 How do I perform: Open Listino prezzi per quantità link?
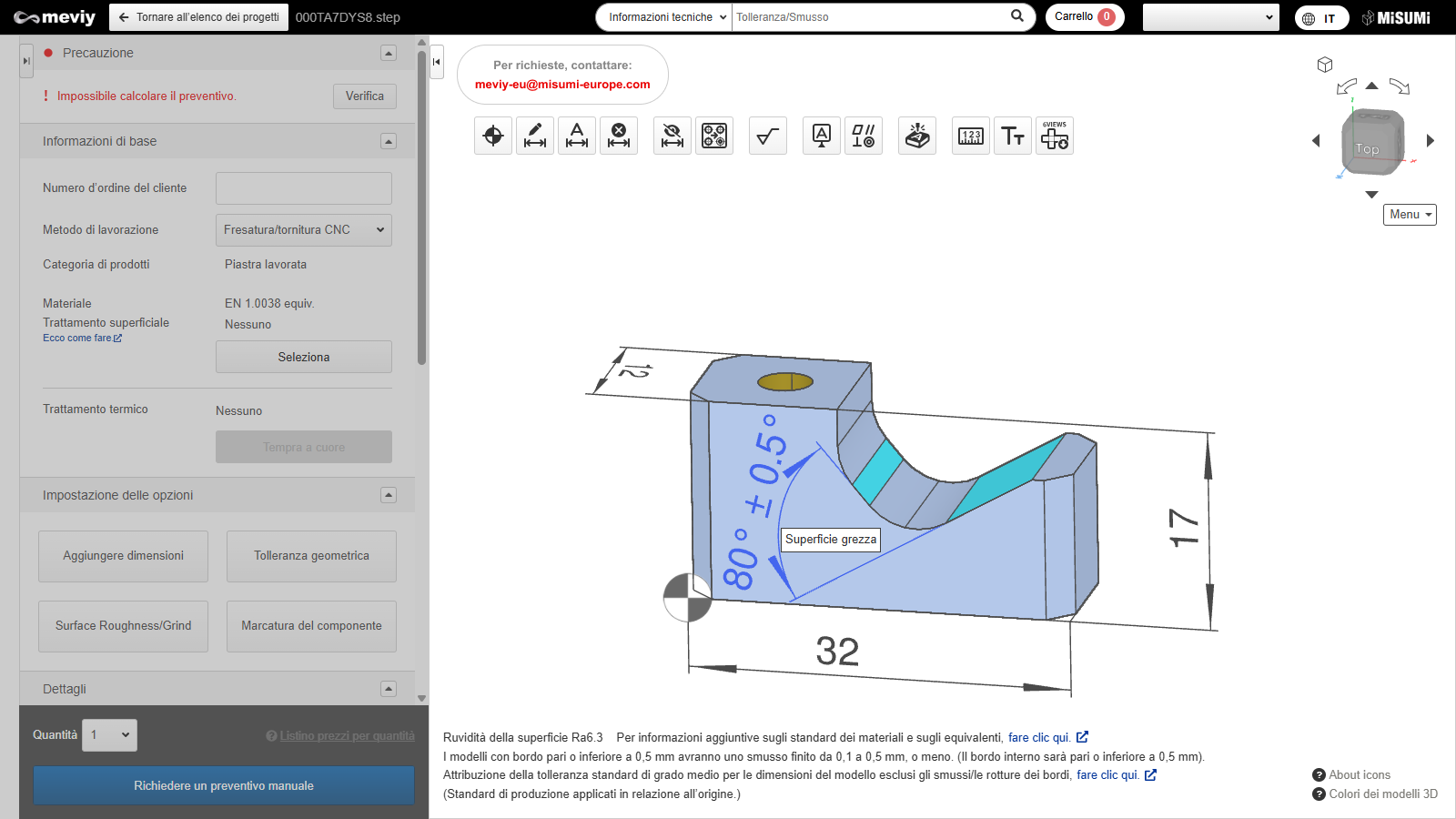(x=340, y=735)
